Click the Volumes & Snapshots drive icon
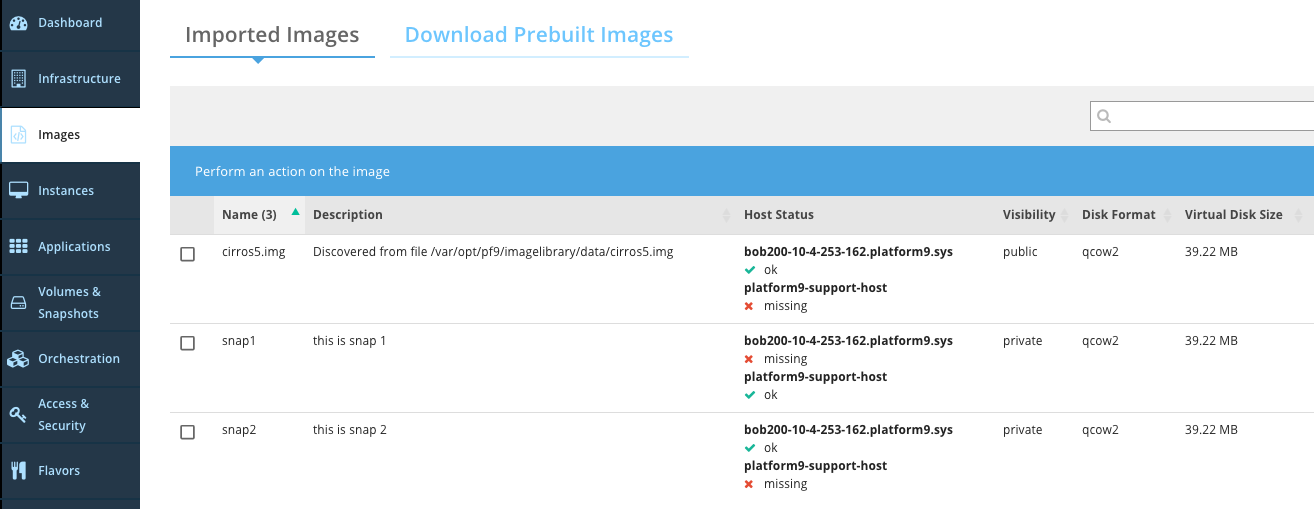The width and height of the screenshot is (1314, 509). (x=18, y=302)
